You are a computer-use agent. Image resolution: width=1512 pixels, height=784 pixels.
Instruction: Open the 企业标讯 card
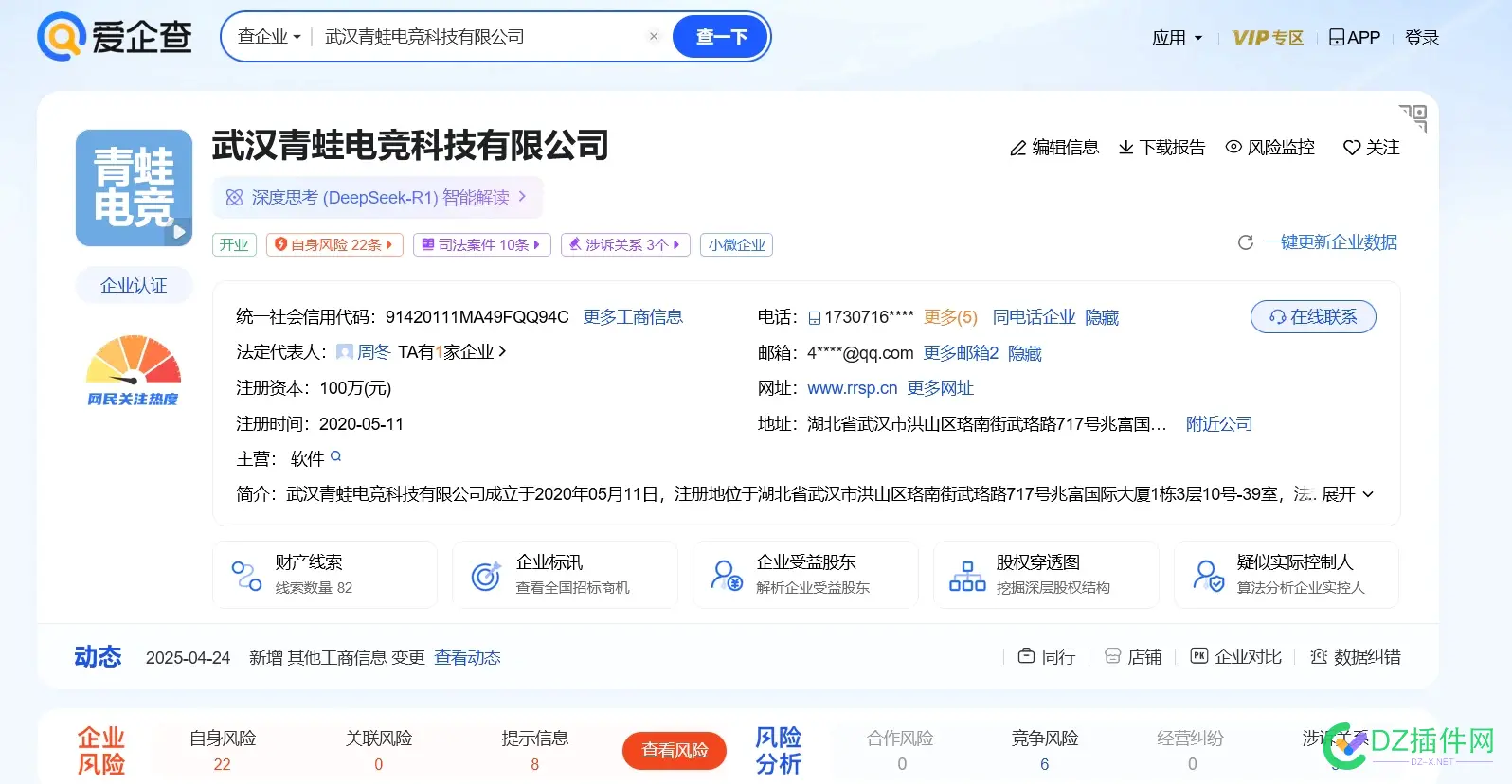coord(566,575)
